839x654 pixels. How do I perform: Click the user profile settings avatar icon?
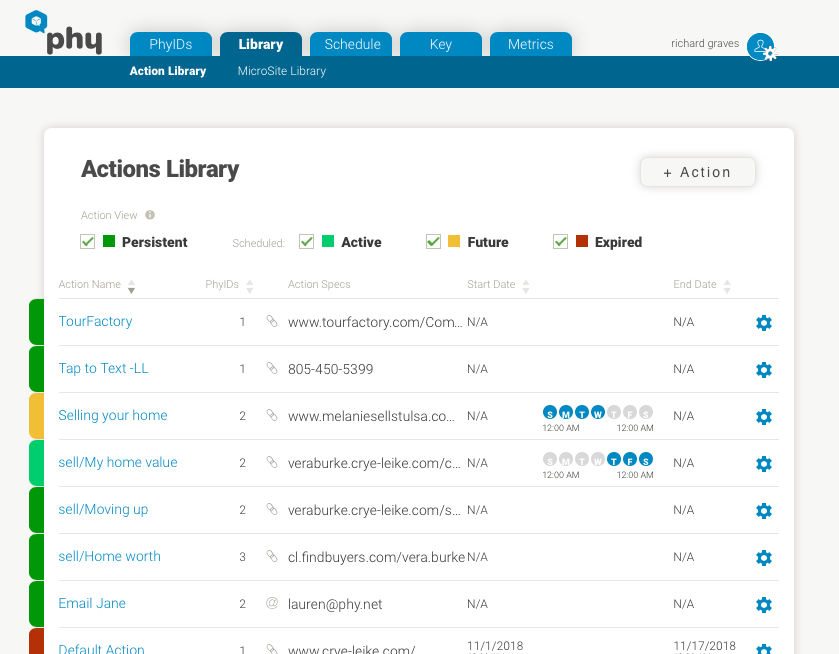click(x=761, y=47)
